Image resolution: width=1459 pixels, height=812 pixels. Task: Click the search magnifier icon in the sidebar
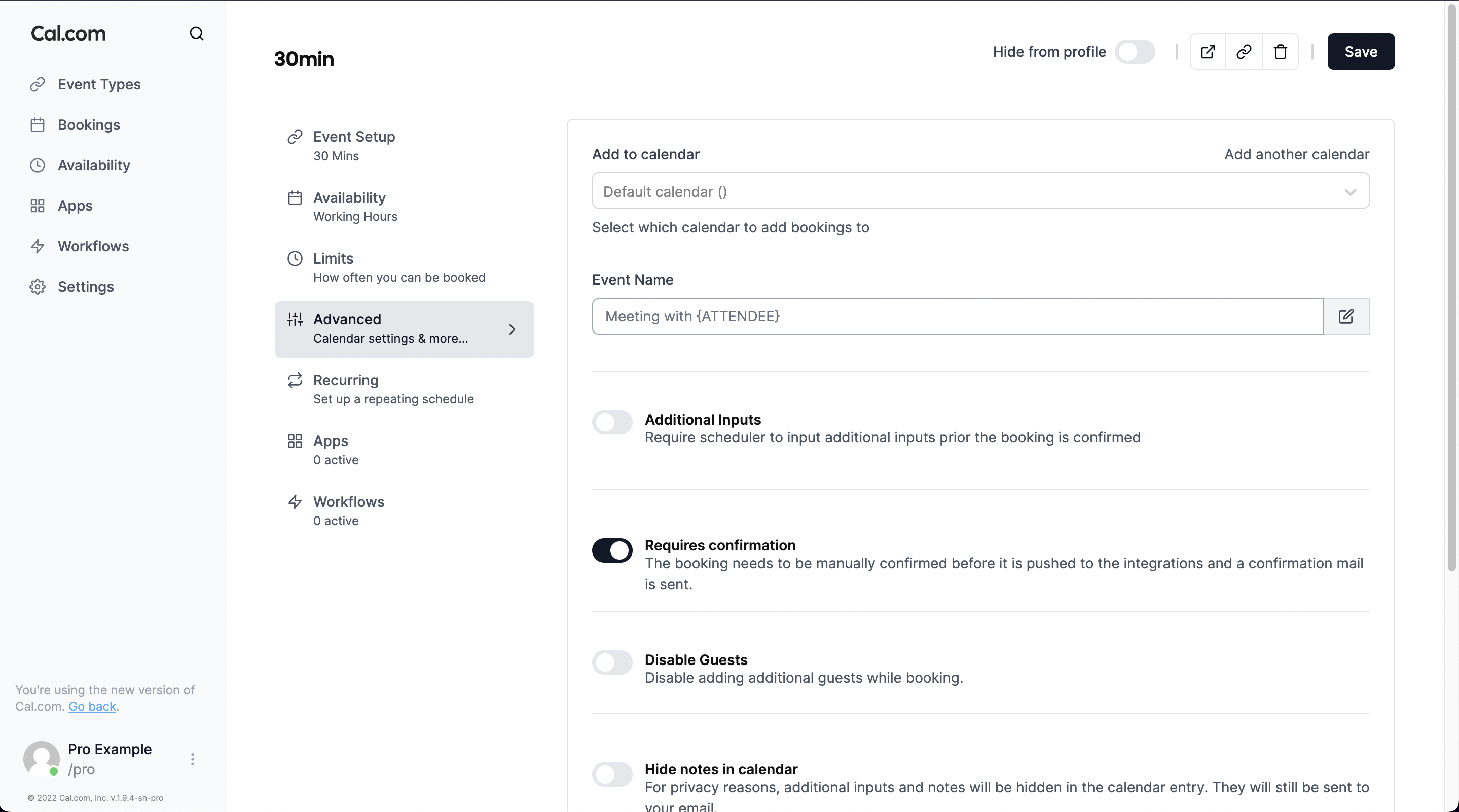tap(196, 34)
